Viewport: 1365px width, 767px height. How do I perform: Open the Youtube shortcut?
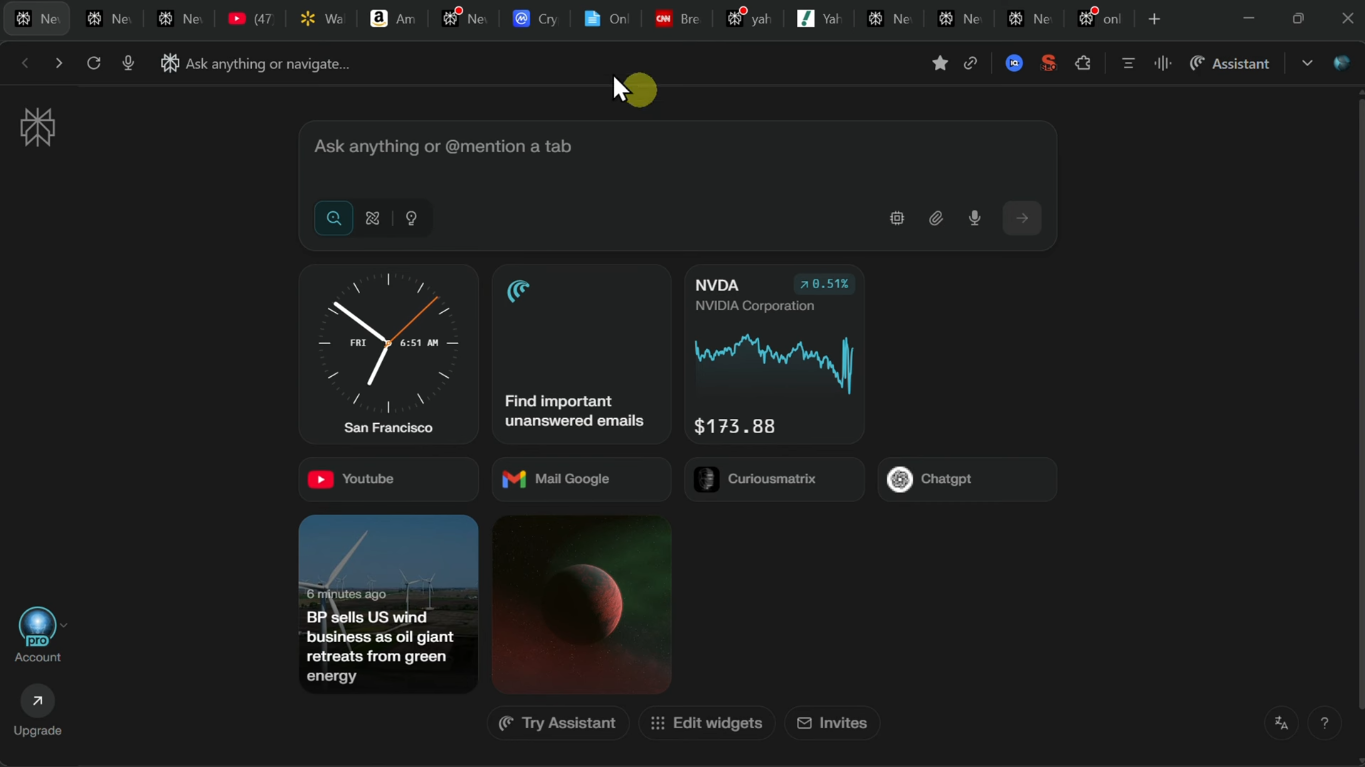(388, 479)
